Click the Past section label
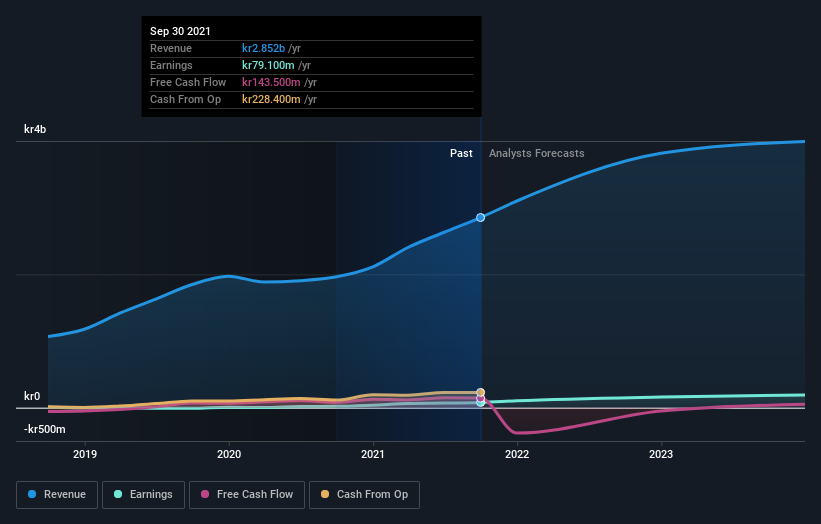Image resolution: width=821 pixels, height=524 pixels. (x=461, y=153)
